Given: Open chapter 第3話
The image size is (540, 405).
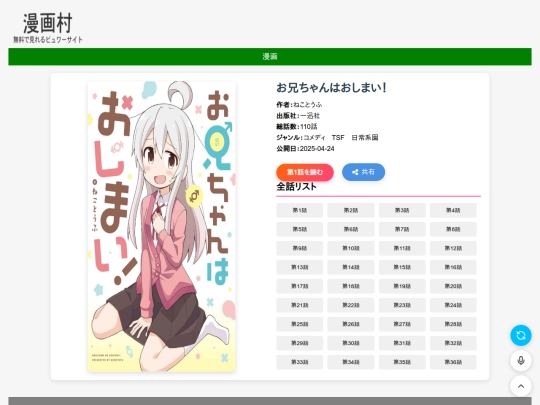Looking at the screenshot, I should (402, 210).
